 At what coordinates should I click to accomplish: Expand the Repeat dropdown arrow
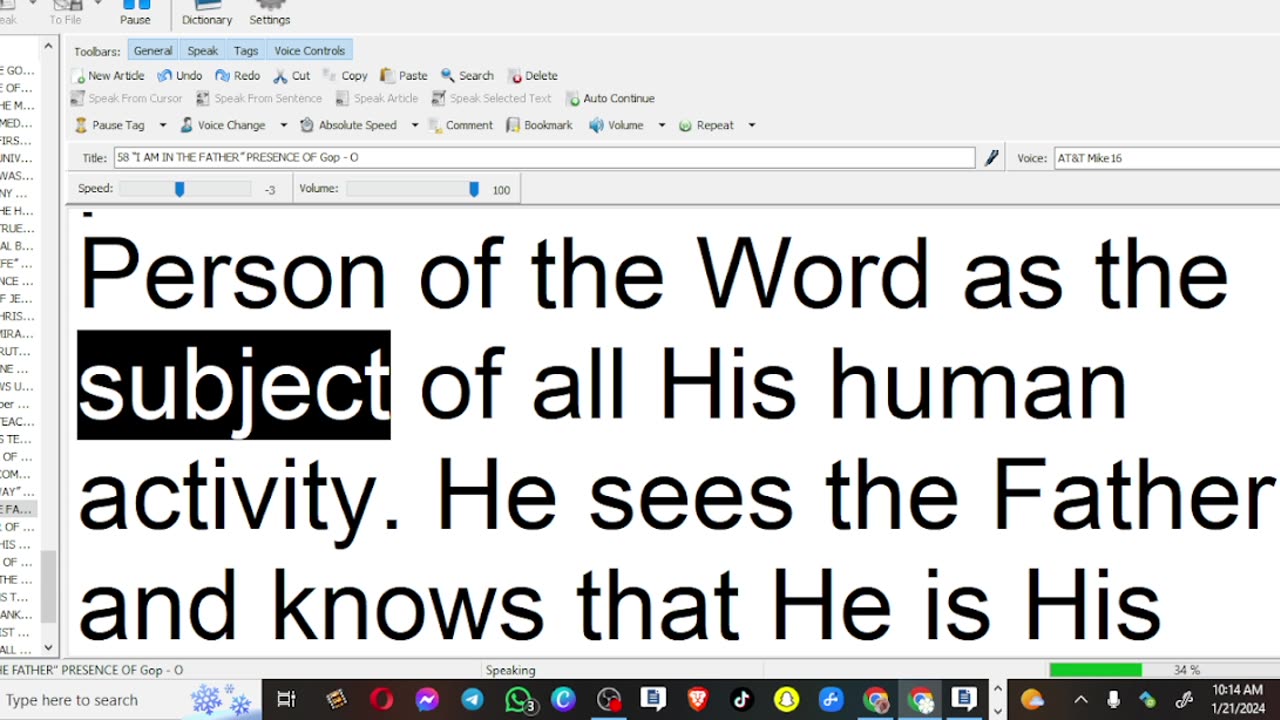pos(752,125)
